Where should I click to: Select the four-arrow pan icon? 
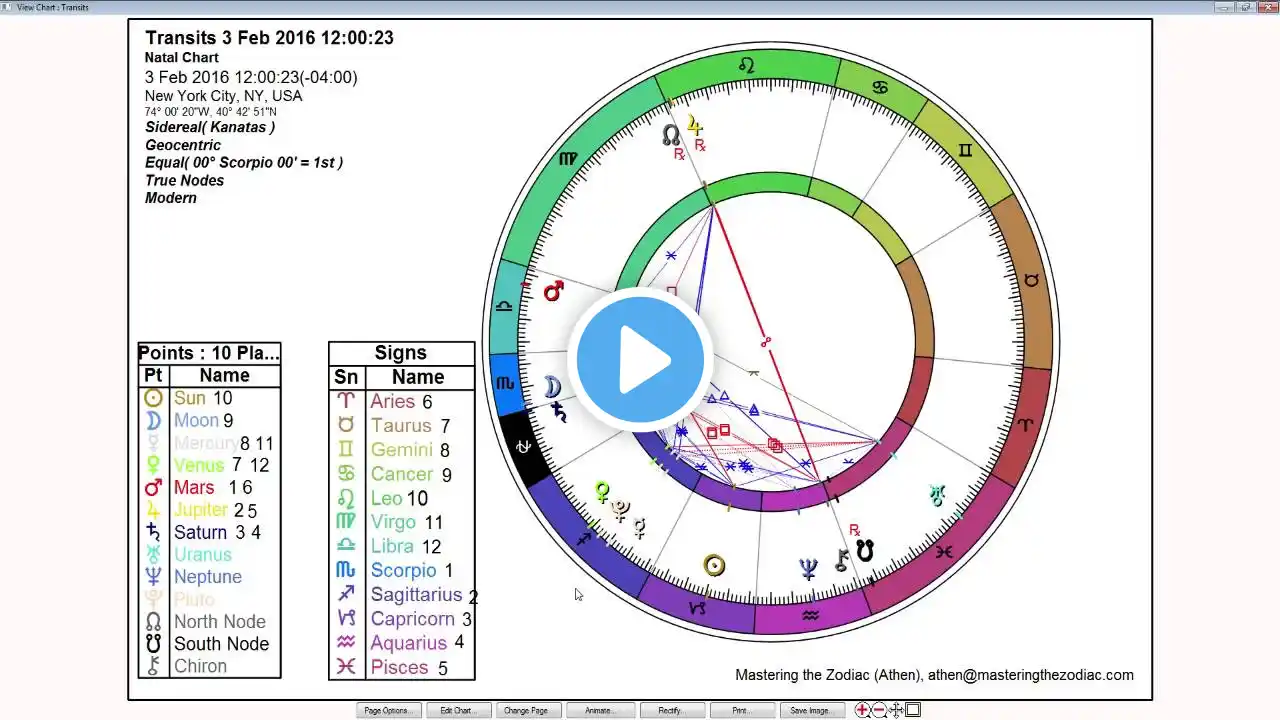896,710
